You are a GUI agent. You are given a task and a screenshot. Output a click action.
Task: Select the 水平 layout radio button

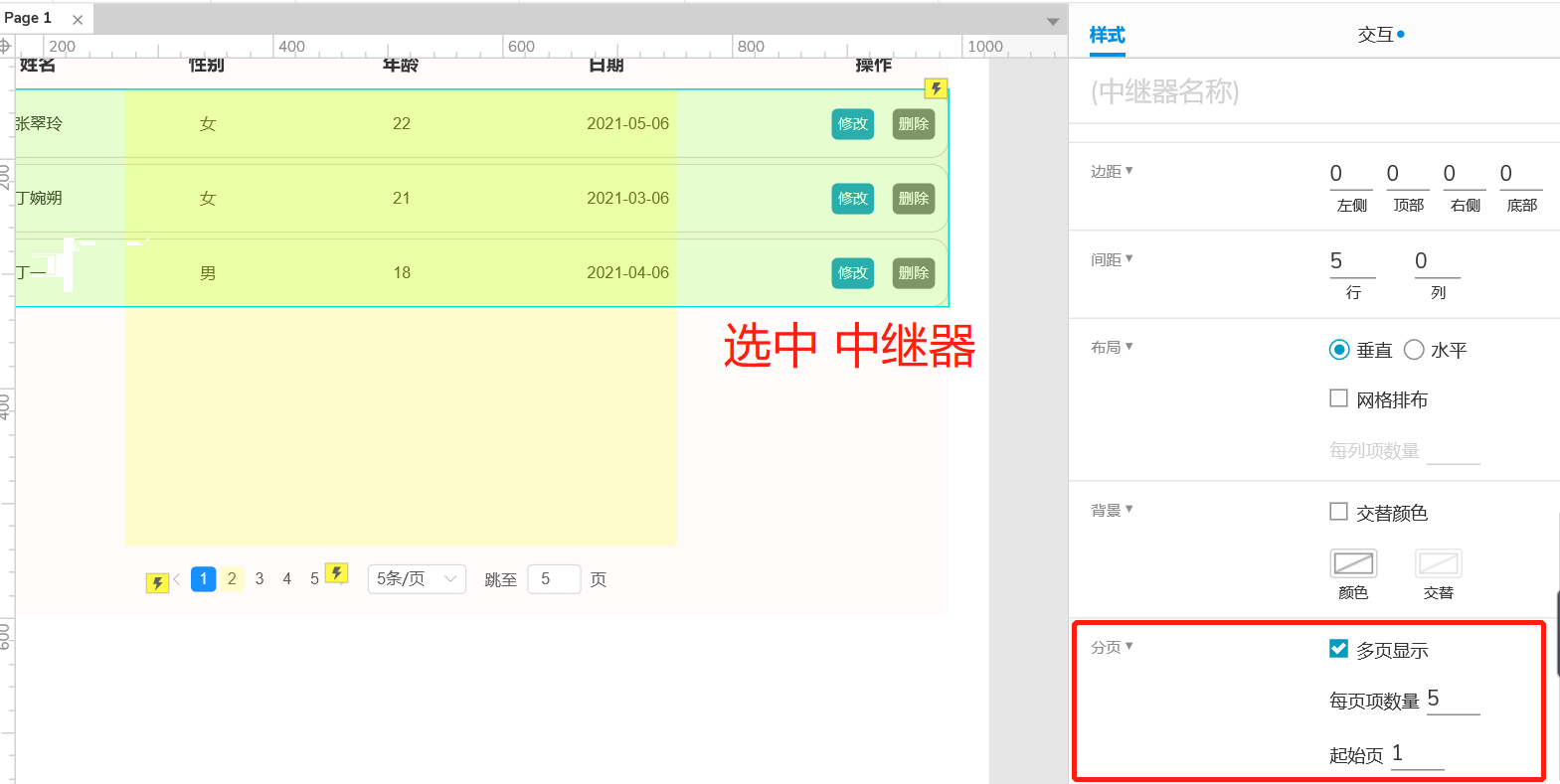point(1414,350)
